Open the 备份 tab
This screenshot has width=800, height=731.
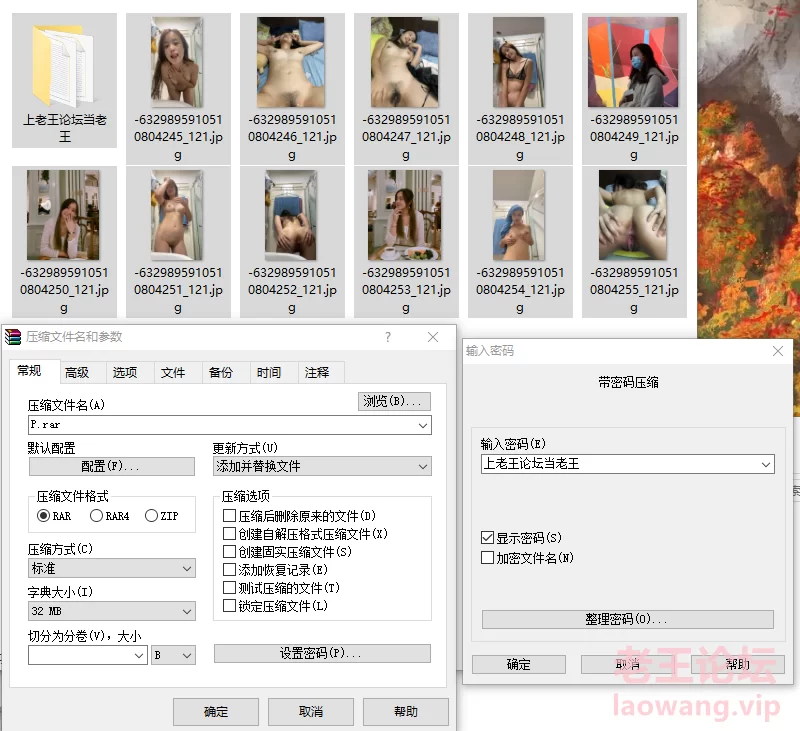pyautogui.click(x=221, y=373)
